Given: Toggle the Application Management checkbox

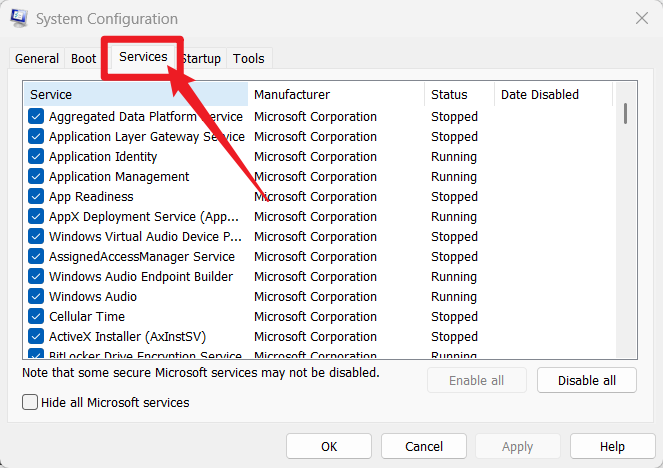Looking at the screenshot, I should [x=36, y=176].
